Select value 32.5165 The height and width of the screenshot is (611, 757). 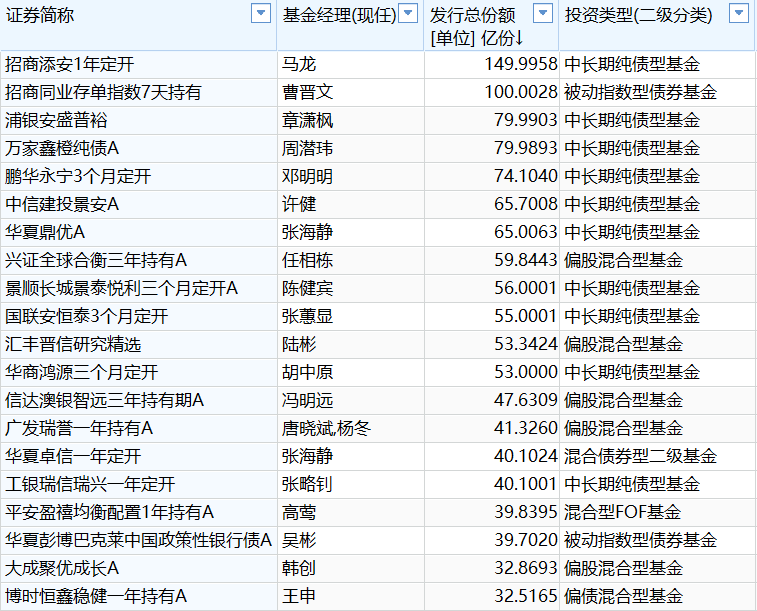tap(526, 596)
